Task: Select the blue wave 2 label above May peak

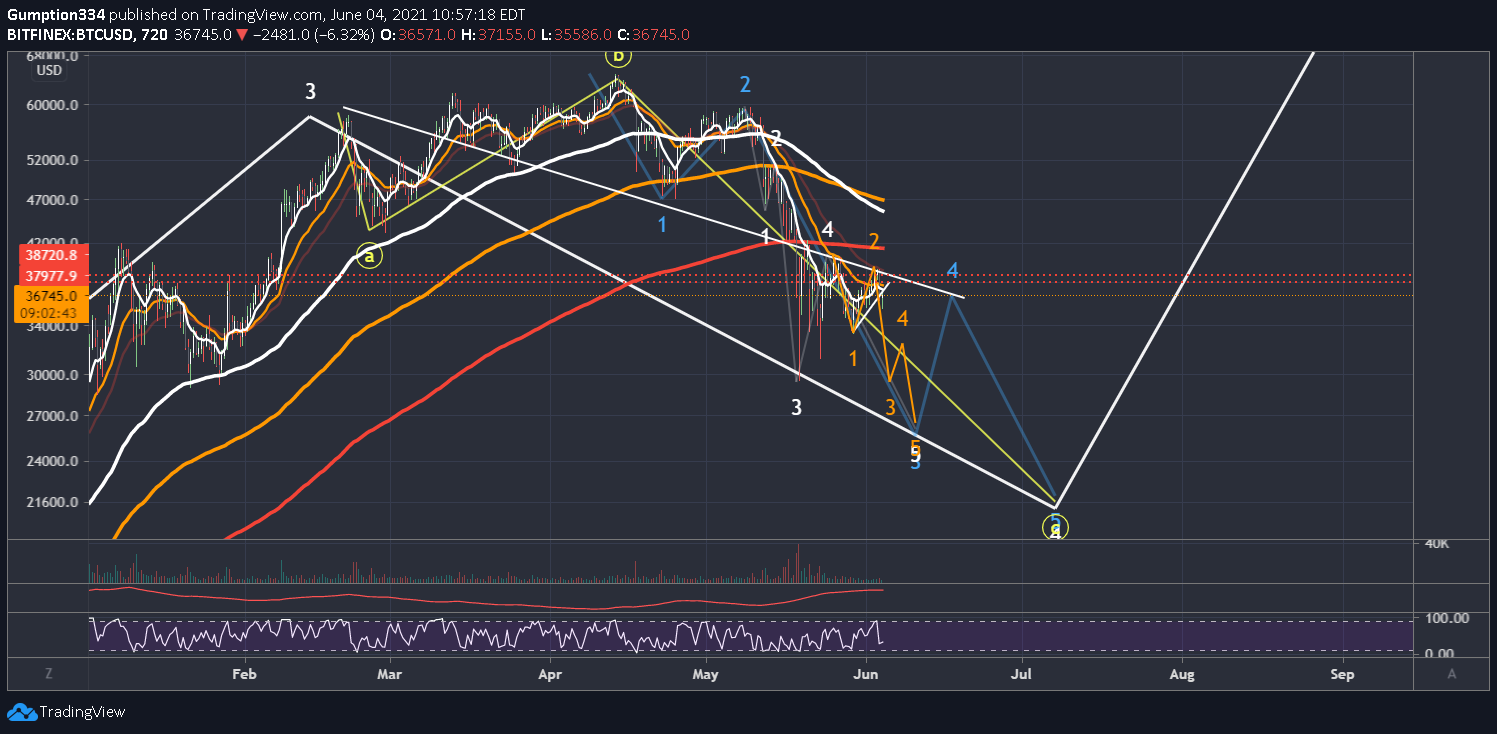Action: coord(745,84)
